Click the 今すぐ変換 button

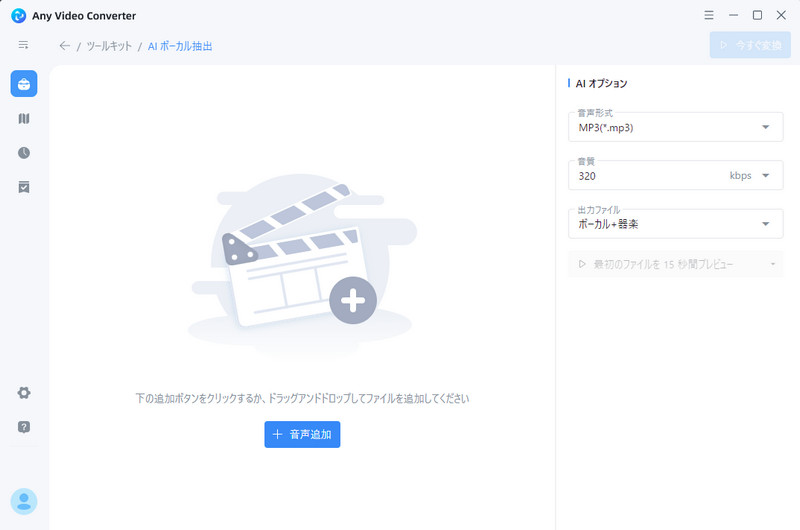[x=750, y=45]
